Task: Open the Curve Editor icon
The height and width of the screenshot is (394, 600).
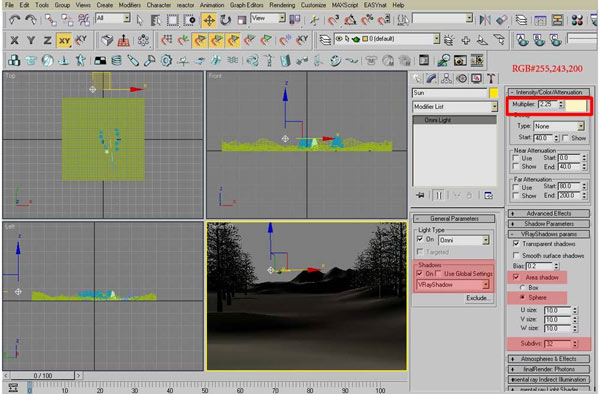Action: coord(540,20)
